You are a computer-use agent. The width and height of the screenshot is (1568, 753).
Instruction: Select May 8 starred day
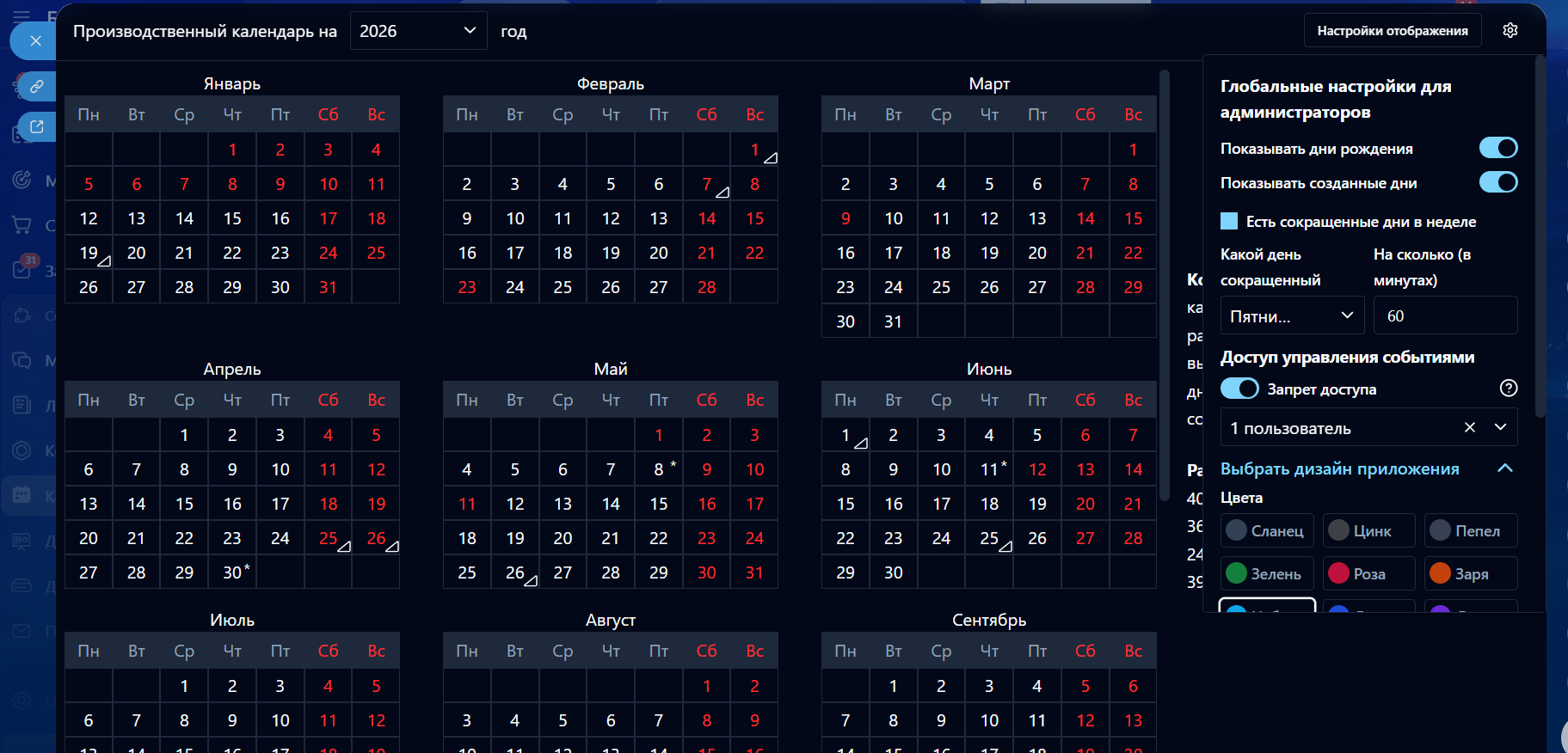point(659,469)
